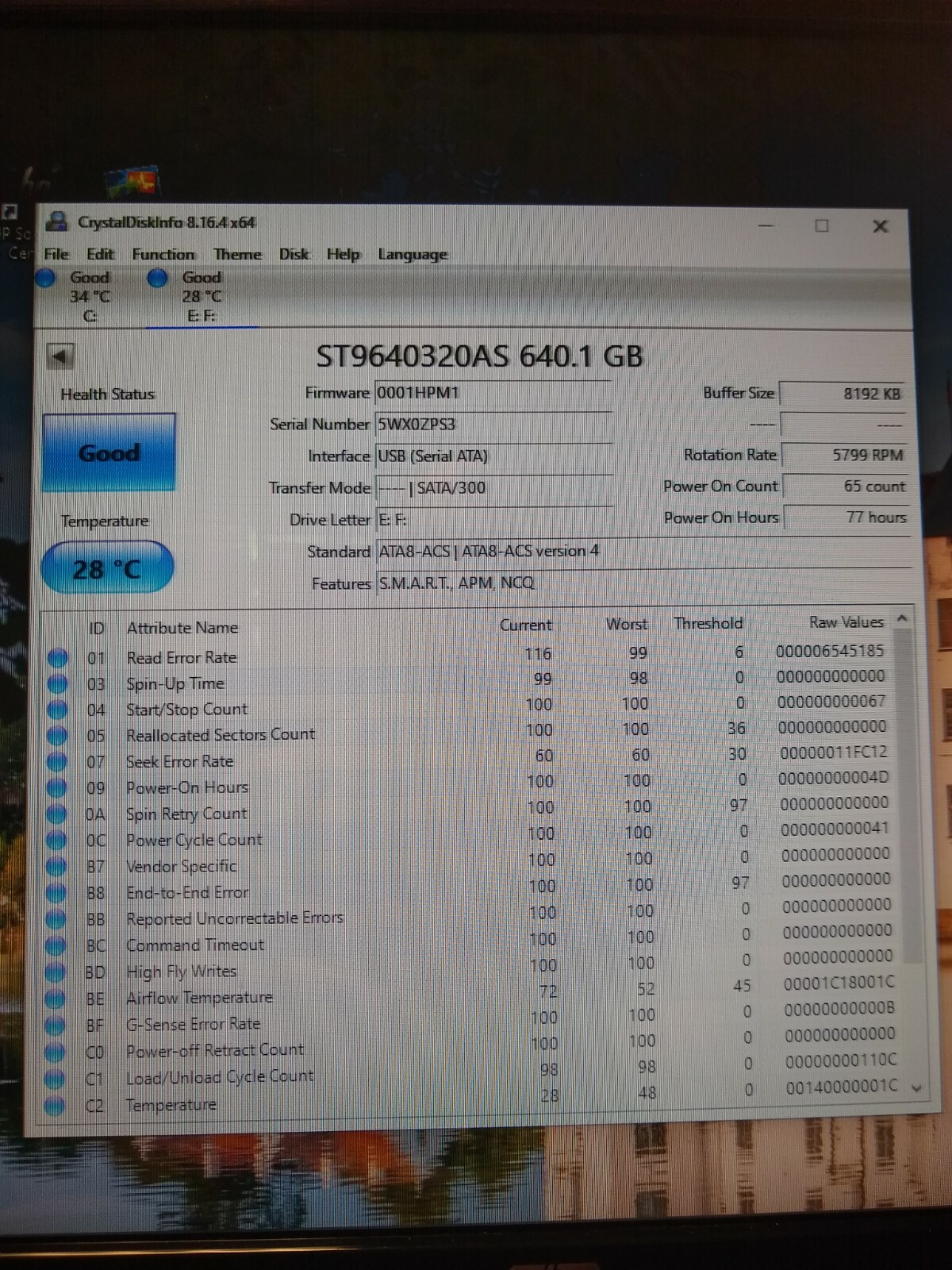
Task: Click the ID column header
Action: point(96,628)
